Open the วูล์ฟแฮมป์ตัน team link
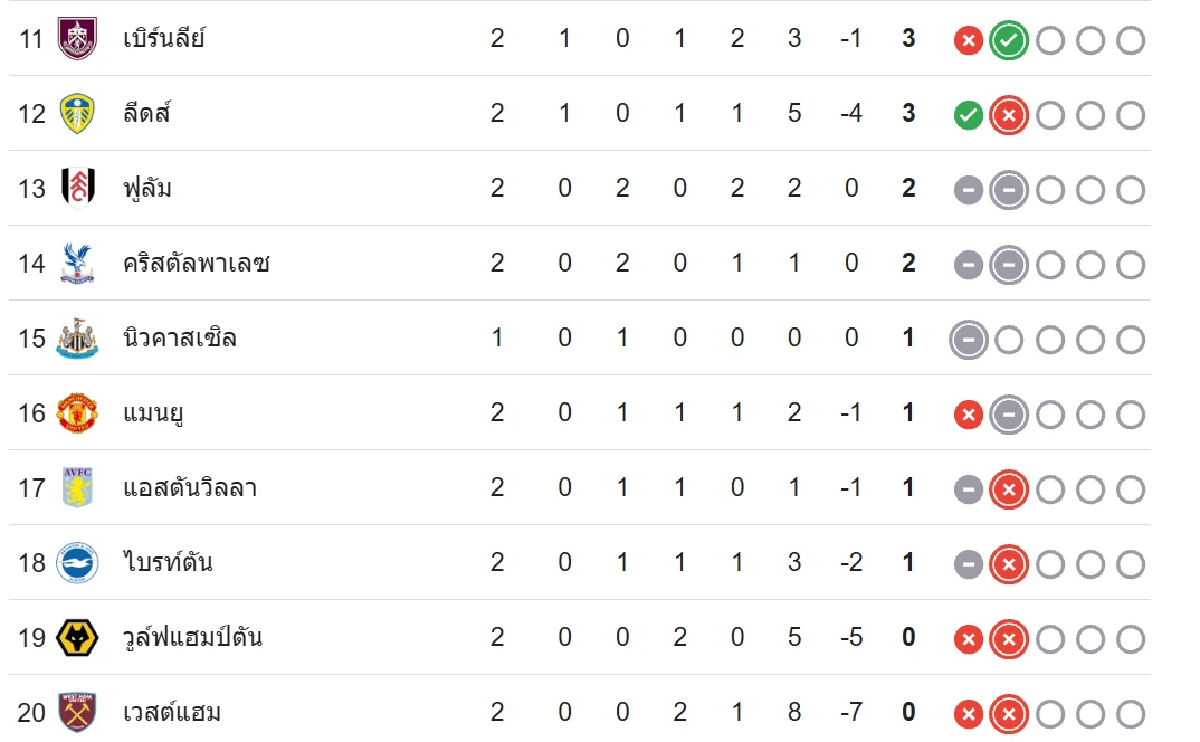The image size is (1200, 742). click(x=193, y=638)
